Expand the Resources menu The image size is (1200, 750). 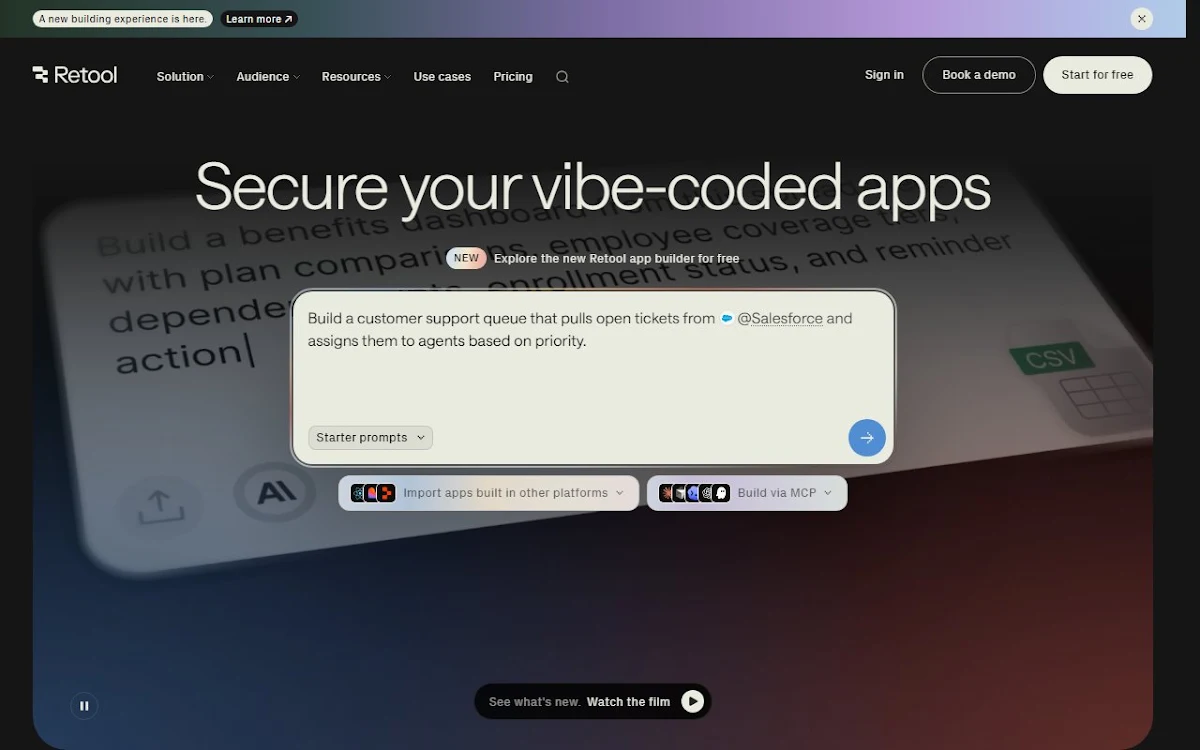356,77
